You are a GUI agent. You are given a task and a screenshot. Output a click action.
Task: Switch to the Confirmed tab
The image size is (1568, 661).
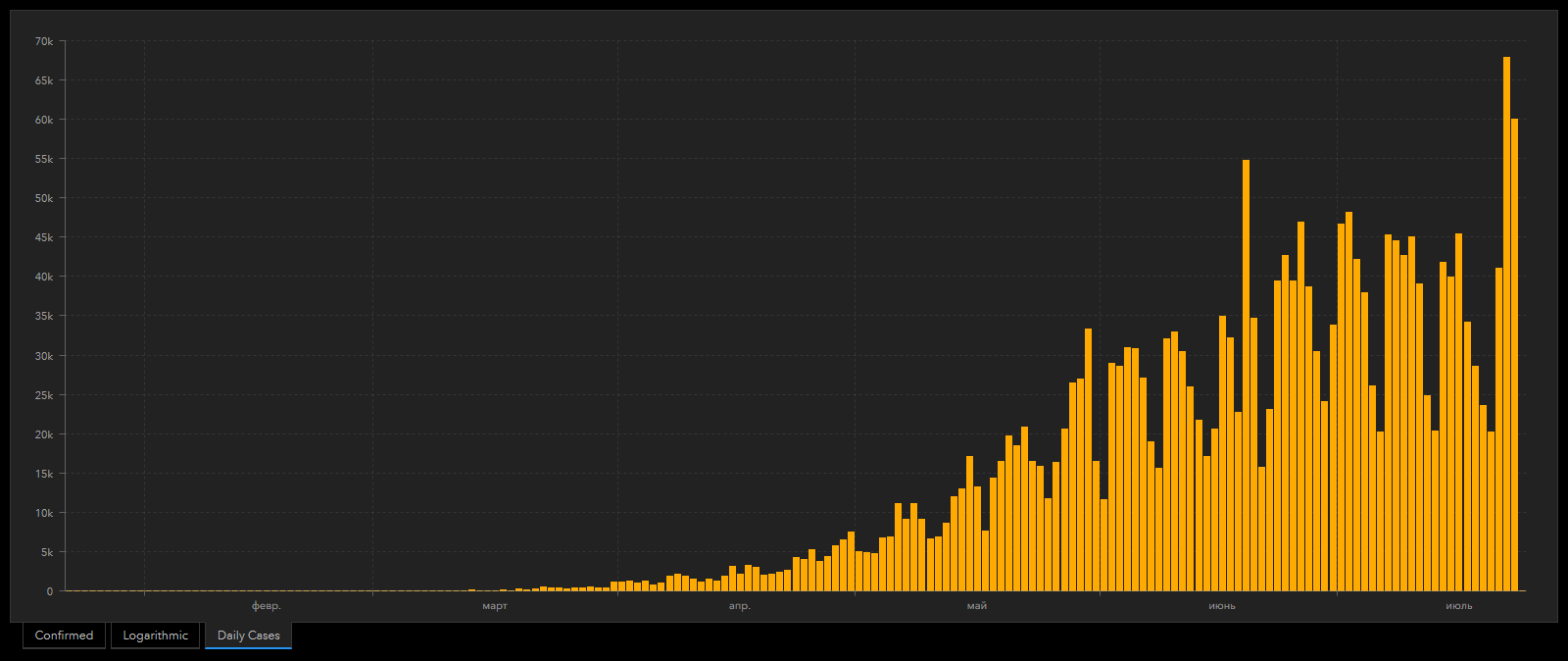64,636
